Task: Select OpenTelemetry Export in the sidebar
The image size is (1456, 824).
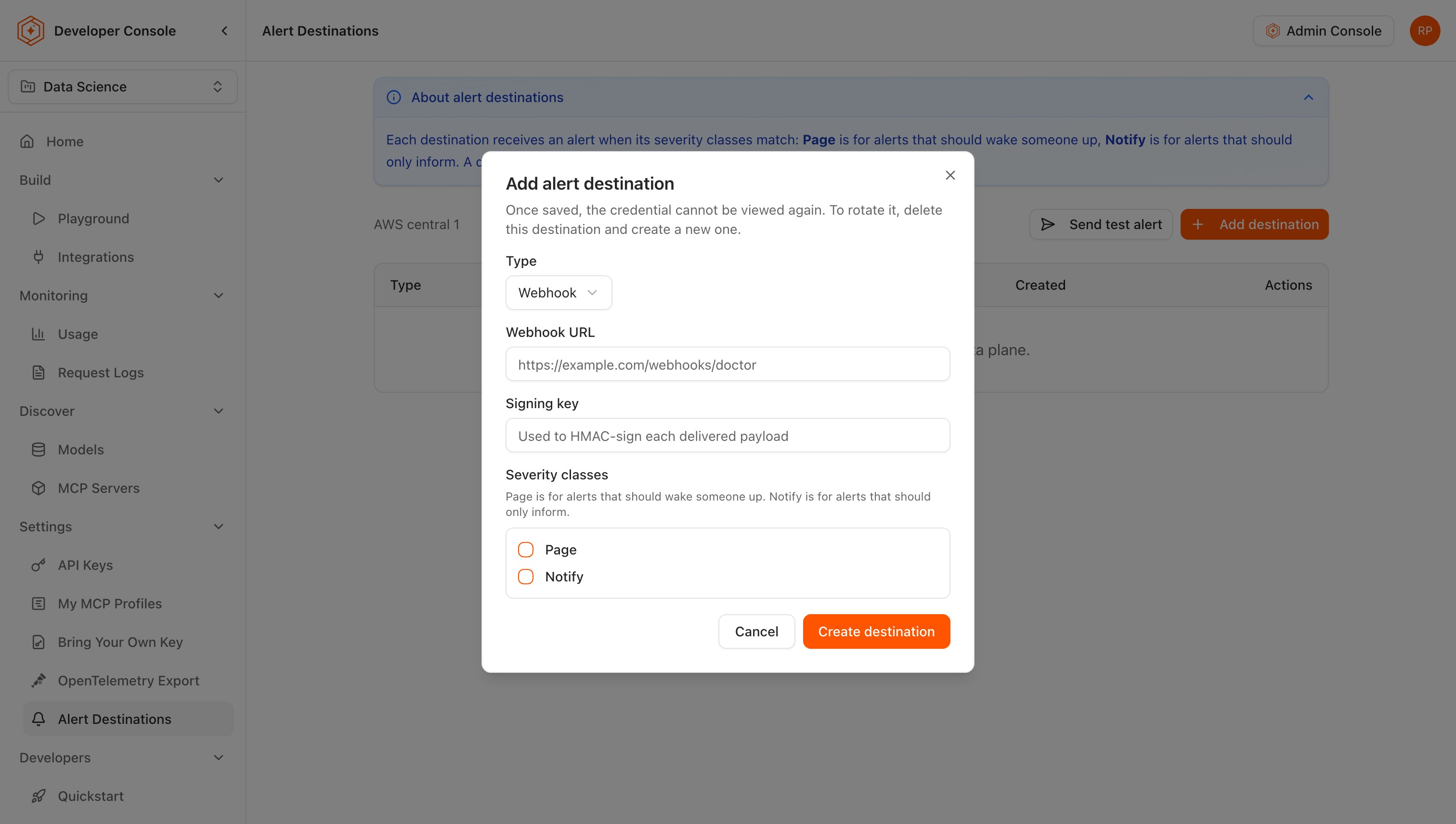Action: coord(129,680)
